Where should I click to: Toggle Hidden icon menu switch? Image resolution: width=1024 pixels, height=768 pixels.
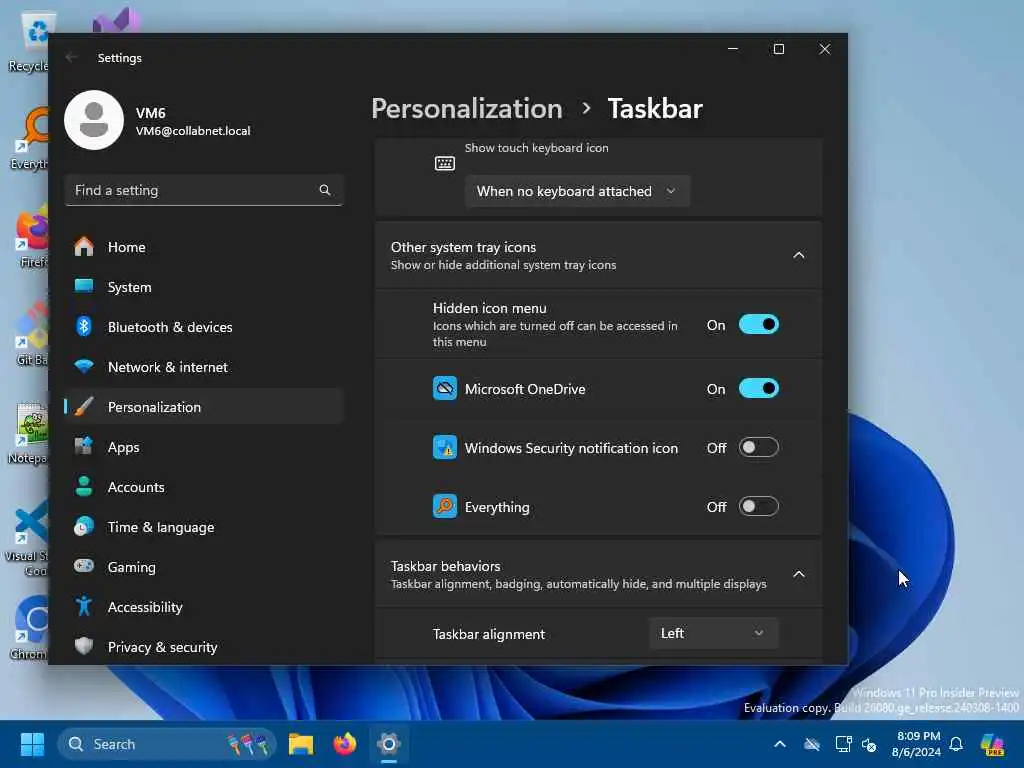tap(758, 325)
